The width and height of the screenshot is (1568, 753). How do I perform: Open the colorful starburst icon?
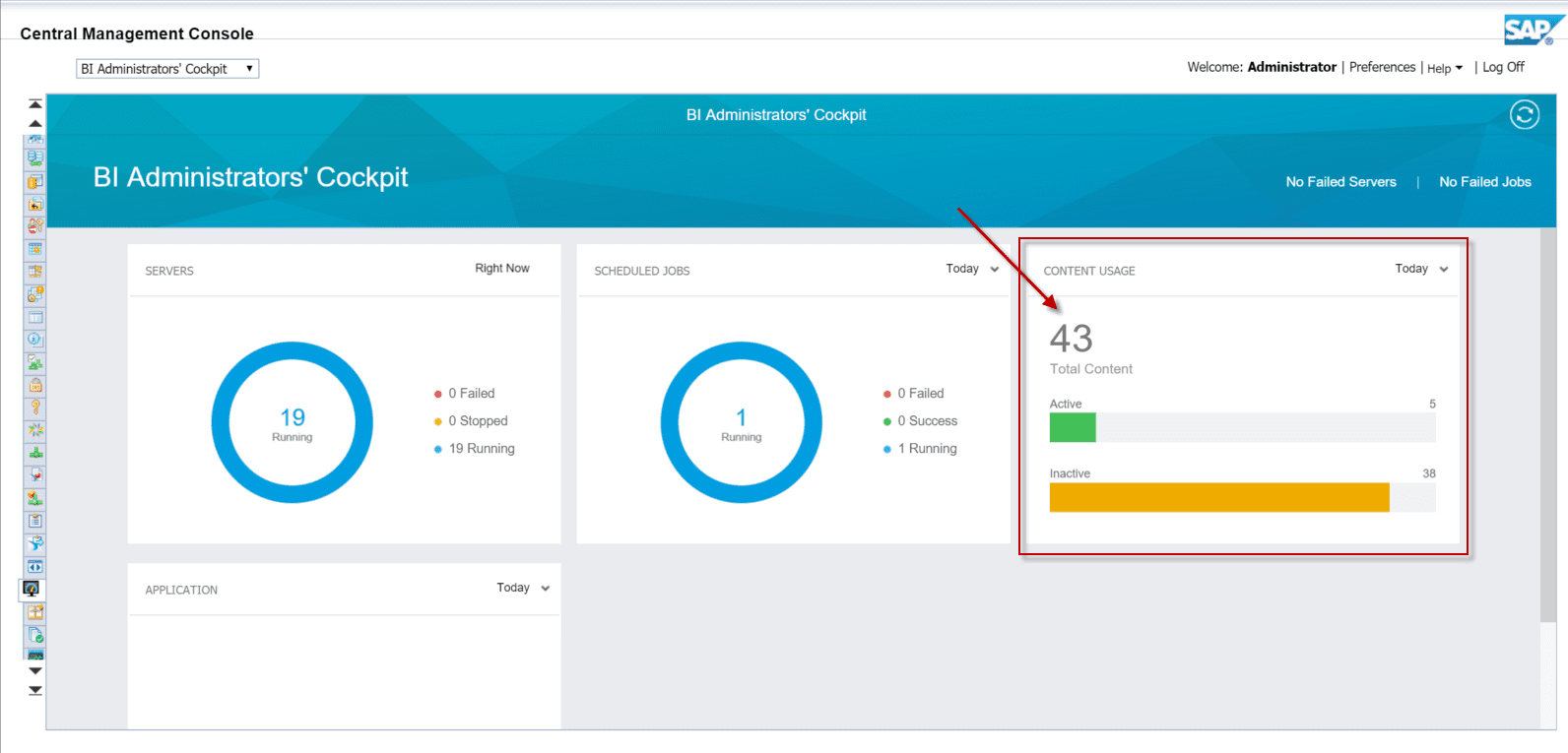pyautogui.click(x=35, y=430)
